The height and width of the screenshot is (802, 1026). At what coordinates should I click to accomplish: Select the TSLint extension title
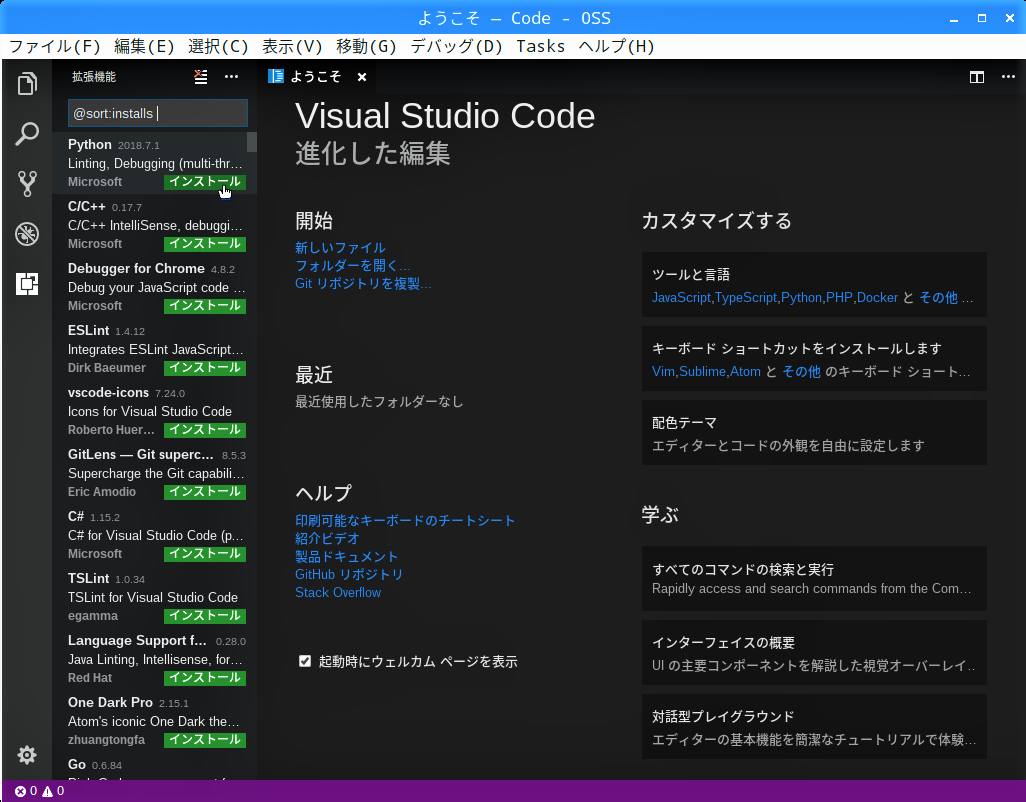88,579
